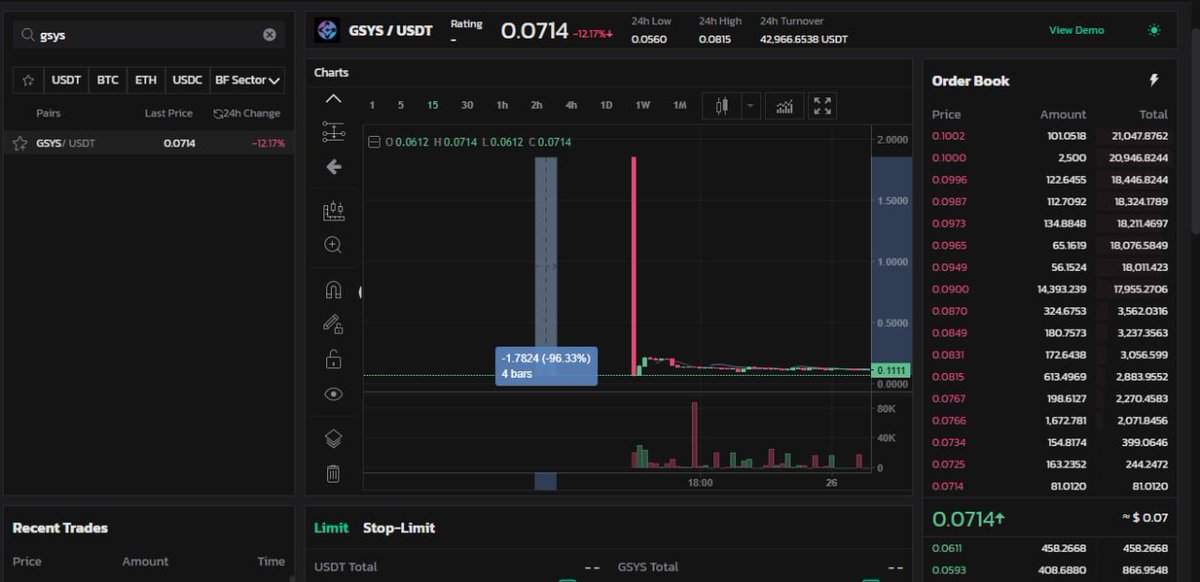The height and width of the screenshot is (582, 1200).
Task: Hide all drawings with the eye icon
Action: [x=334, y=394]
